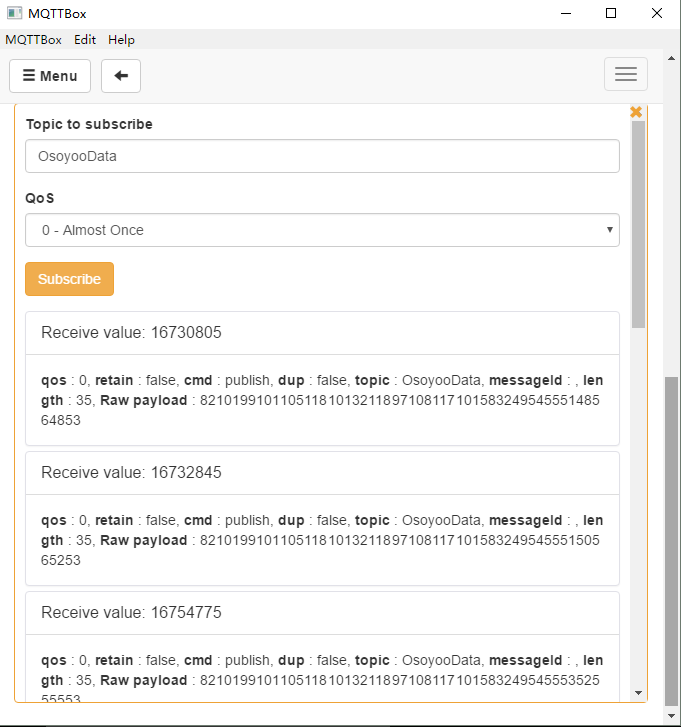Maximize the MQTTBox window
Image resolution: width=681 pixels, height=727 pixels.
(x=611, y=13)
